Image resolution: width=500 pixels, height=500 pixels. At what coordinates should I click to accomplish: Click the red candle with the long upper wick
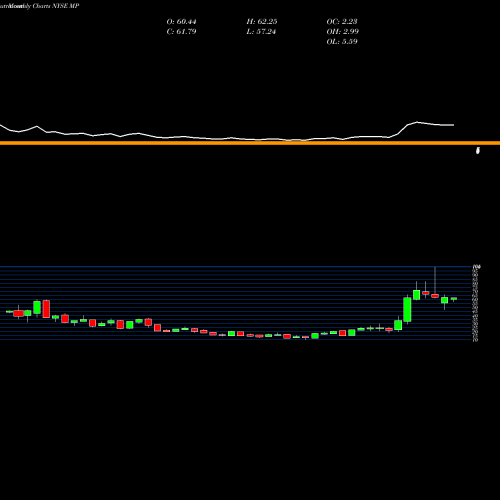[x=435, y=296]
